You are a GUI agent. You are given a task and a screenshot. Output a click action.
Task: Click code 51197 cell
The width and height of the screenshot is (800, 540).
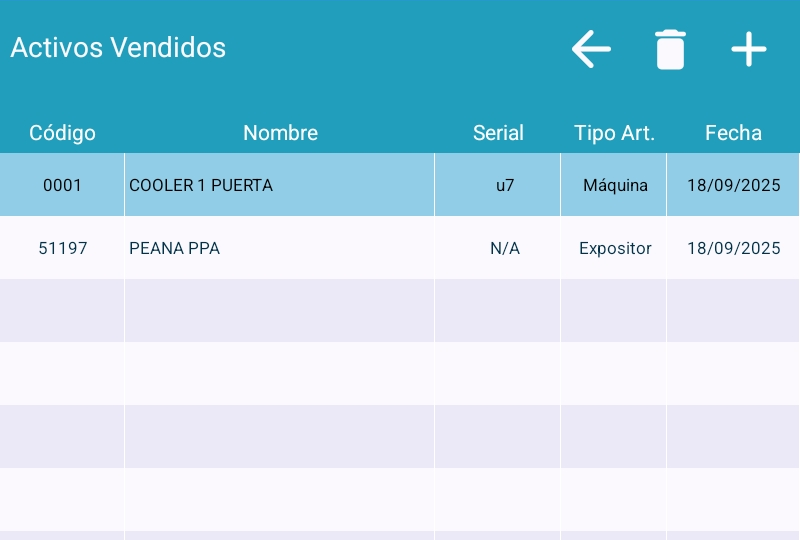point(62,248)
